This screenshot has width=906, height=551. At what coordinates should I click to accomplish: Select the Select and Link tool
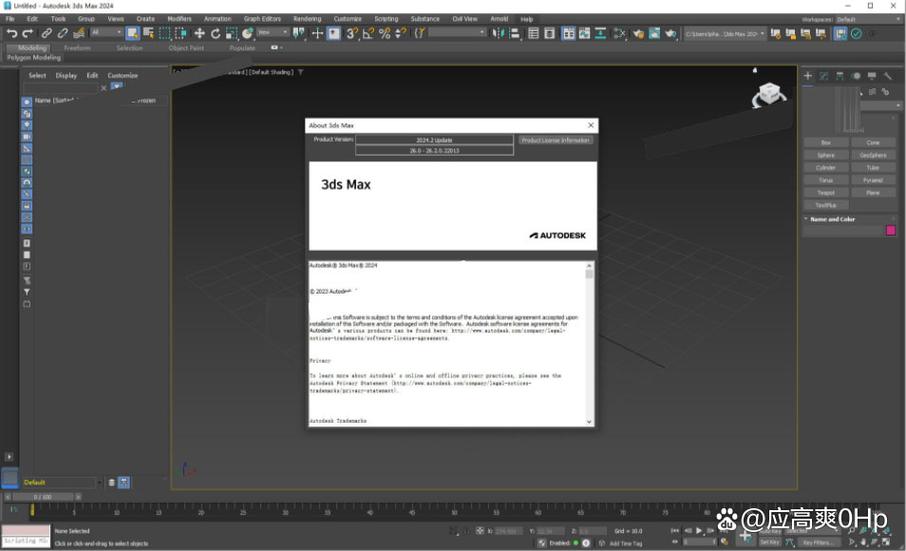(47, 33)
